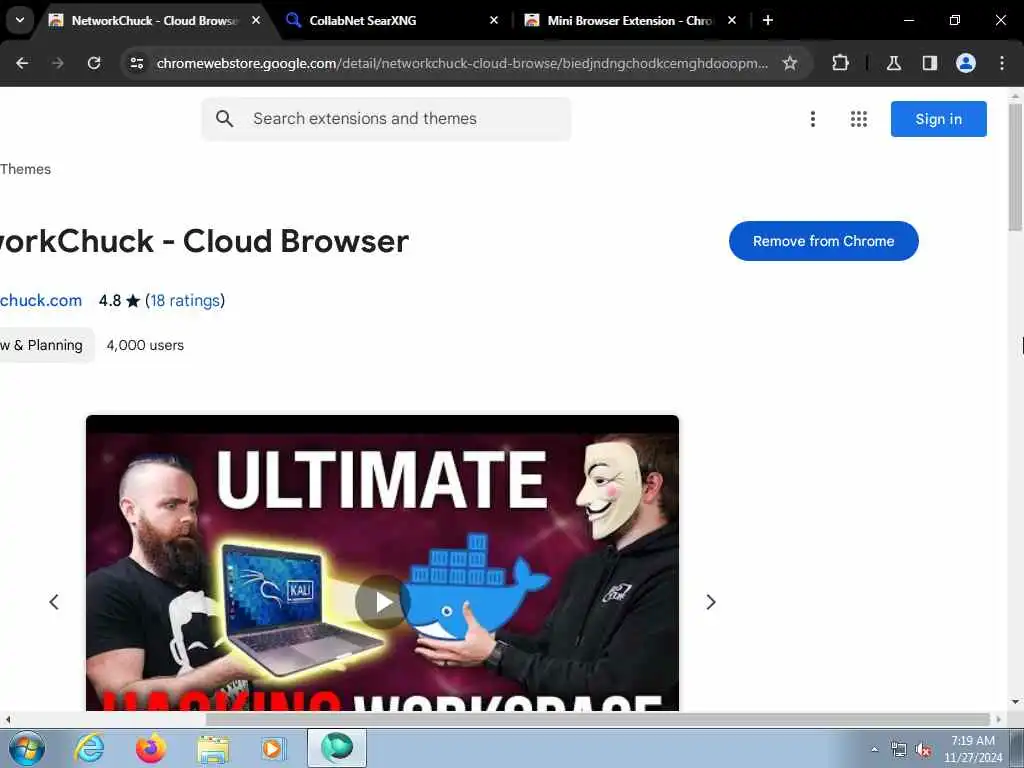Viewport: 1024px width, 768px height.
Task: Close the NetworkChuck - Cloud Browser tab
Action: pyautogui.click(x=256, y=20)
